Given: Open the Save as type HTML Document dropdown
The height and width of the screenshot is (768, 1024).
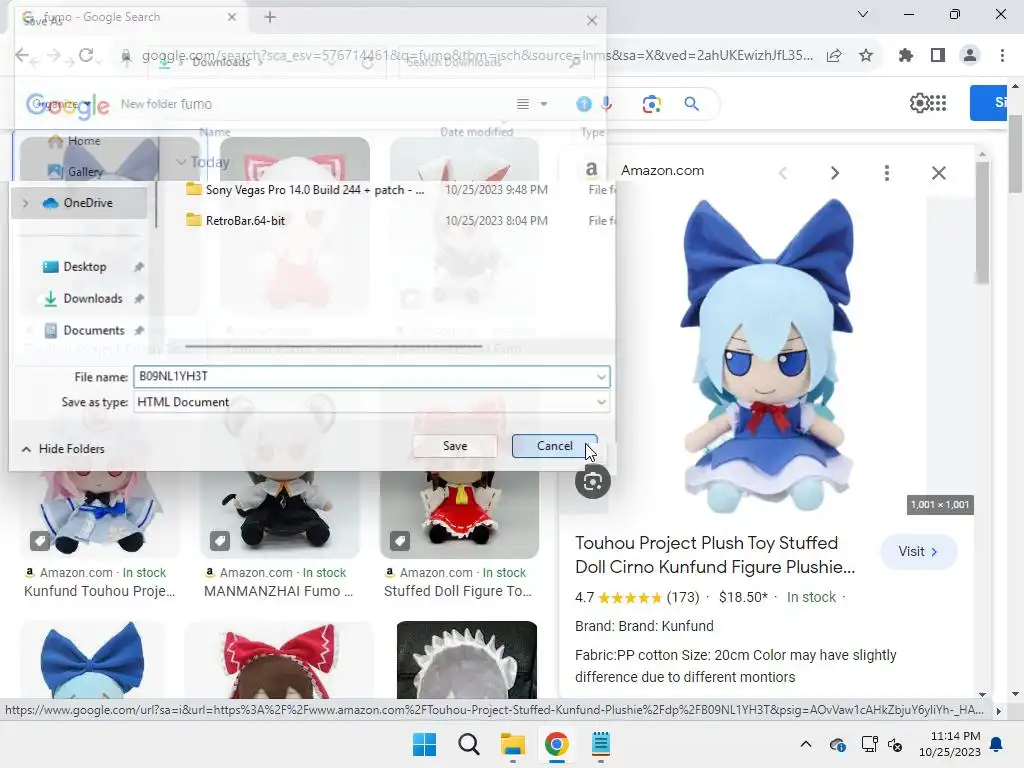Looking at the screenshot, I should (x=372, y=402).
